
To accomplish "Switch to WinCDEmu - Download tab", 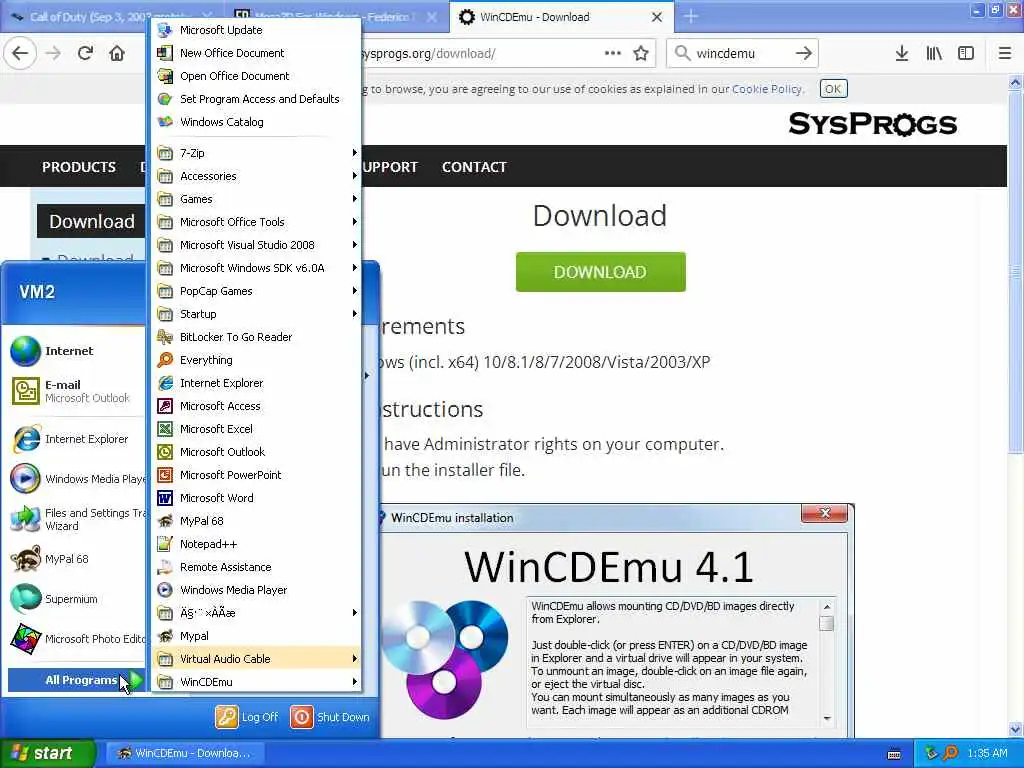I will (559, 17).
